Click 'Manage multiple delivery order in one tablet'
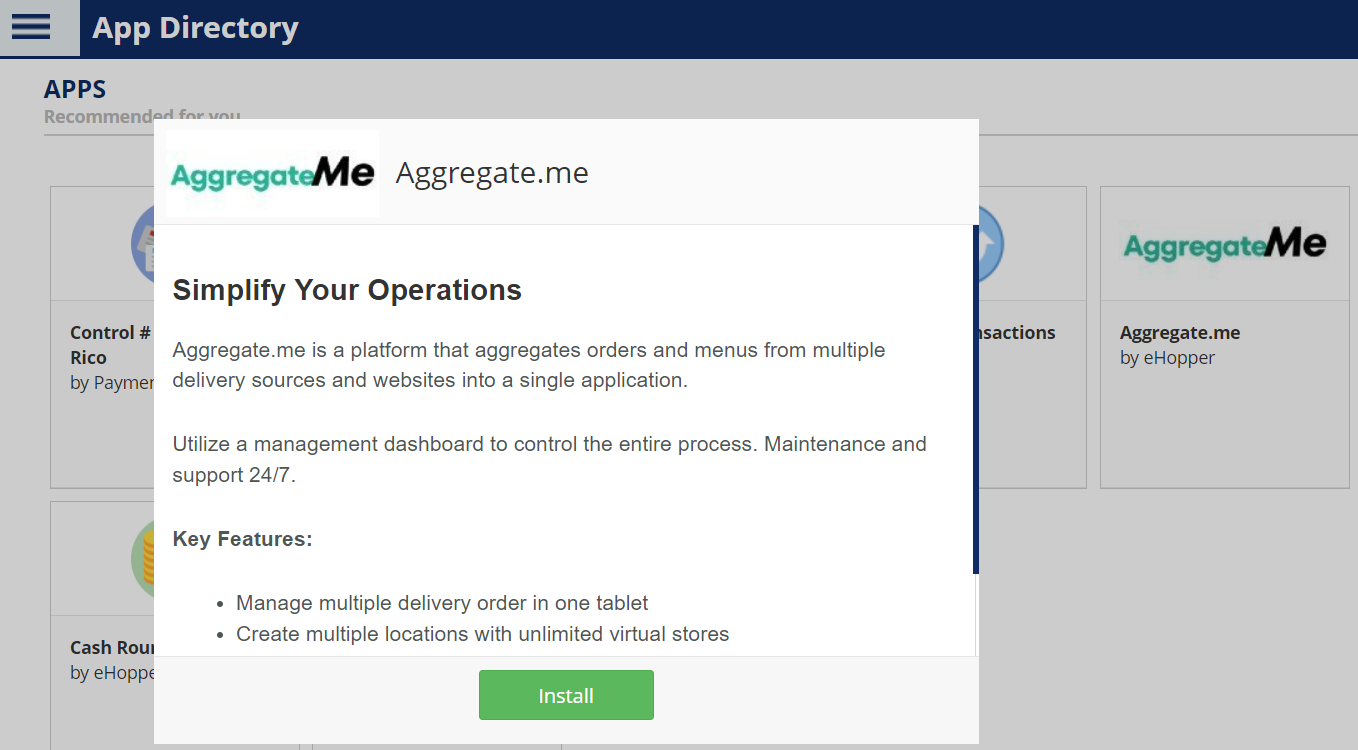Viewport: 1358px width, 750px height. [442, 603]
